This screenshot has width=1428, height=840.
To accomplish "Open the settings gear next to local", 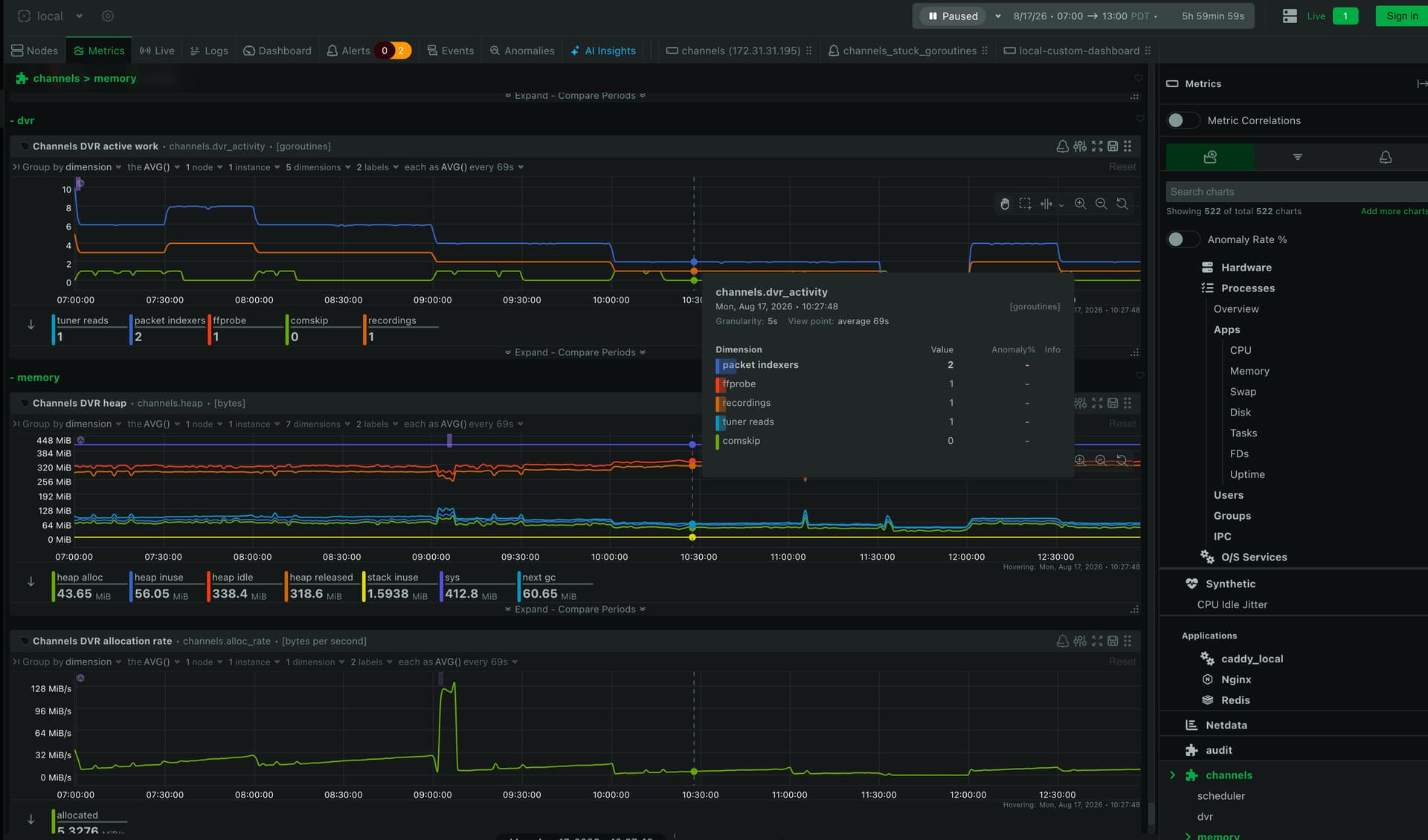I will point(108,16).
